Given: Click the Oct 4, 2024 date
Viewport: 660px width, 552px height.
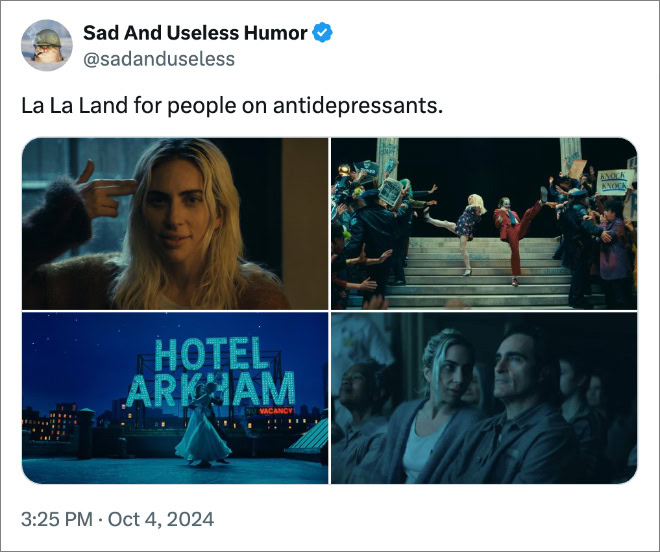Looking at the screenshot, I should click(x=161, y=519).
